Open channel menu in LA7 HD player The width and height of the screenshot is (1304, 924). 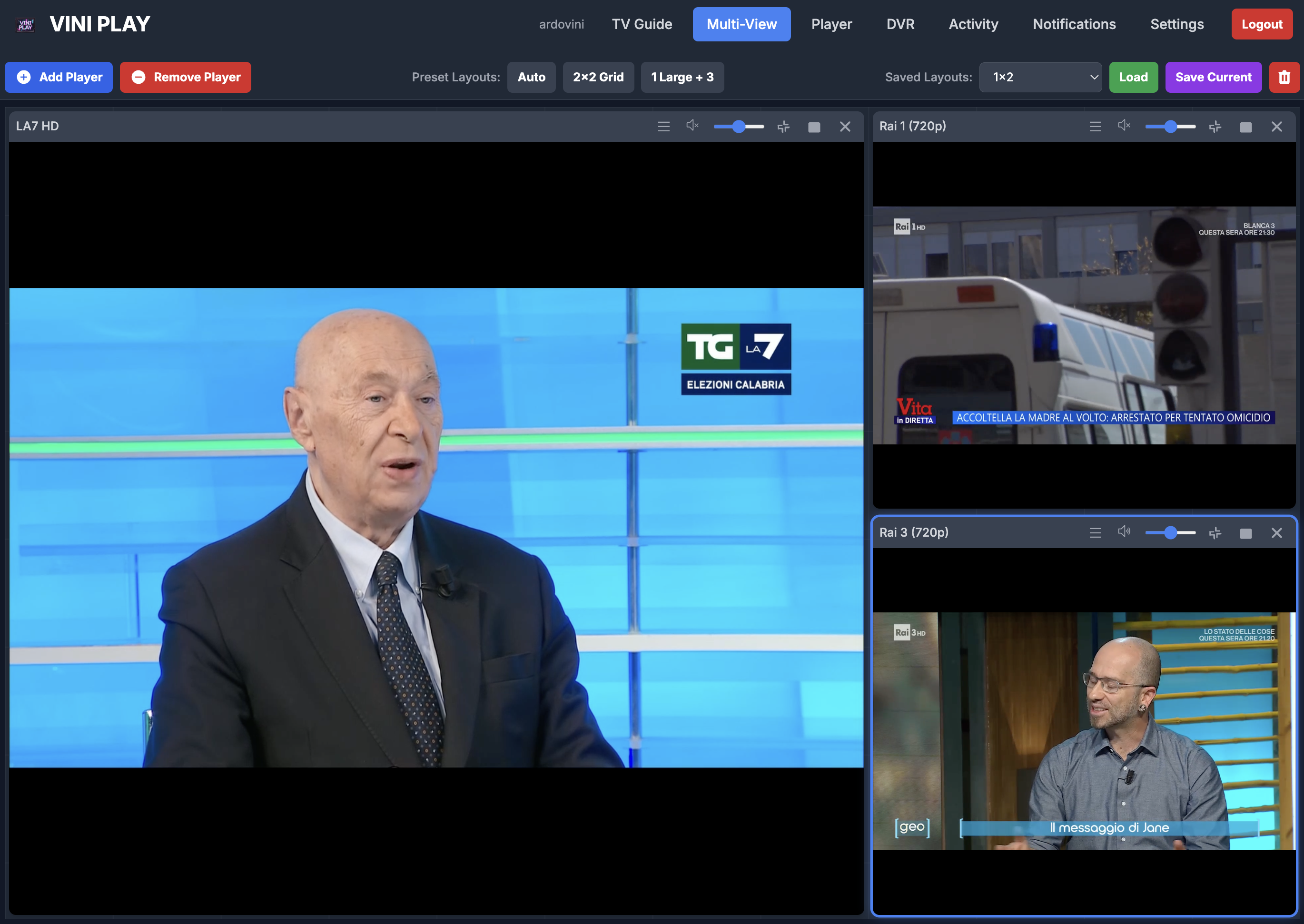[x=663, y=126]
